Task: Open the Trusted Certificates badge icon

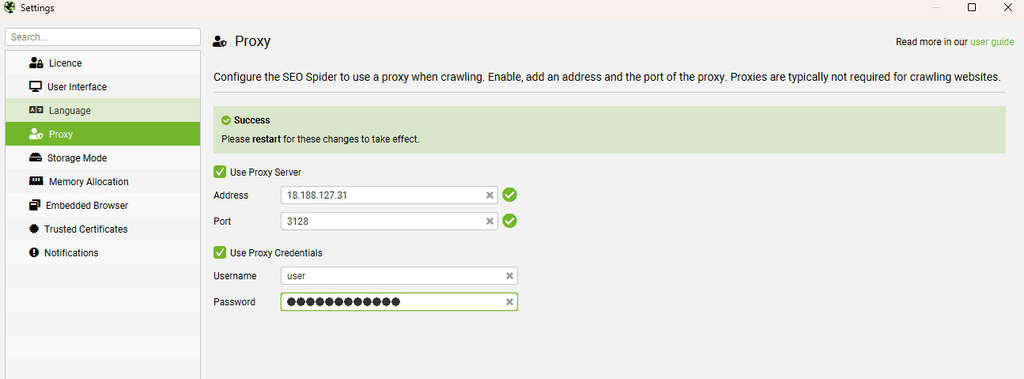Action: 34,229
